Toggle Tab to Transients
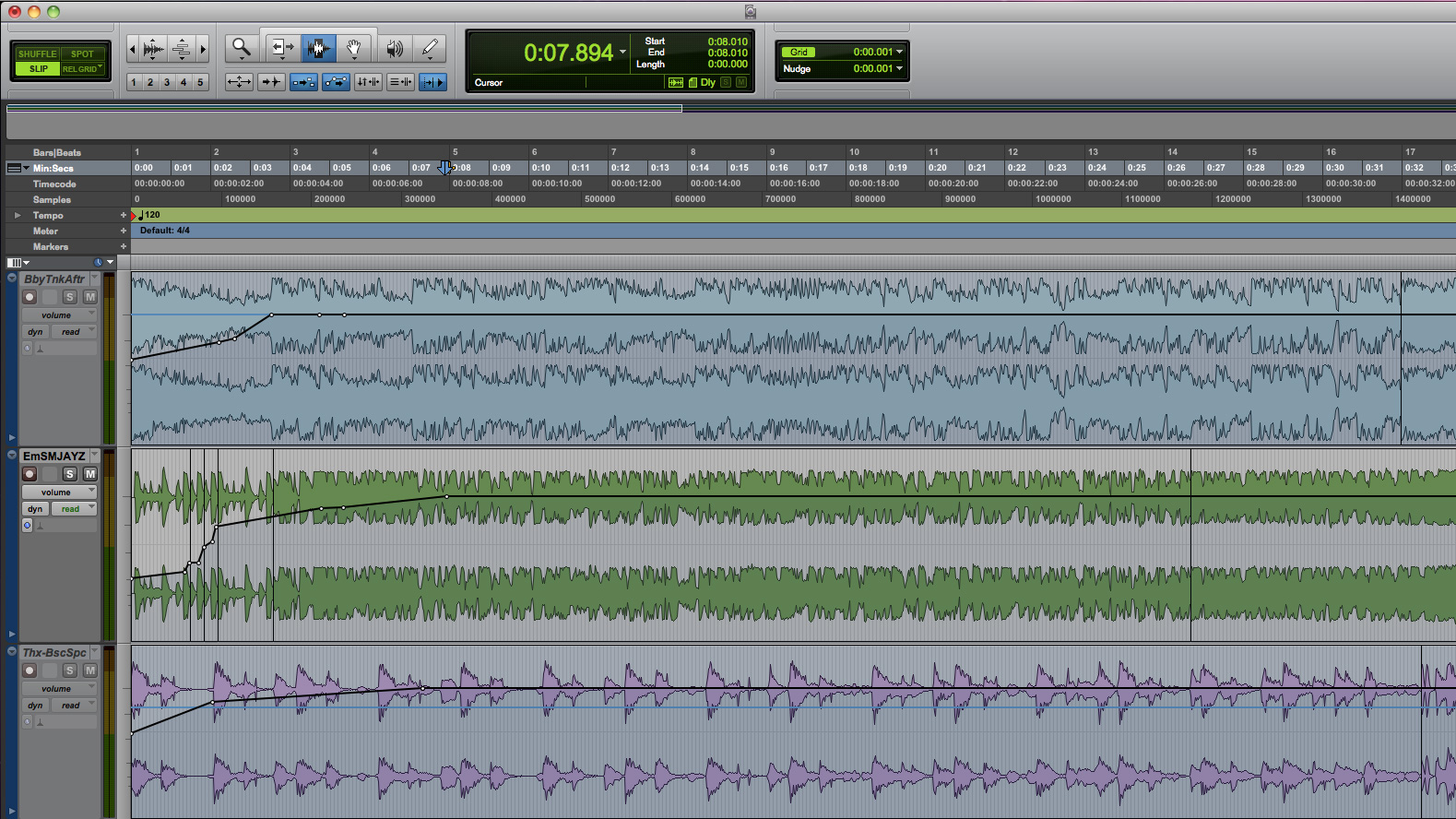Screen dimensions: 1456x819 (x=271, y=82)
